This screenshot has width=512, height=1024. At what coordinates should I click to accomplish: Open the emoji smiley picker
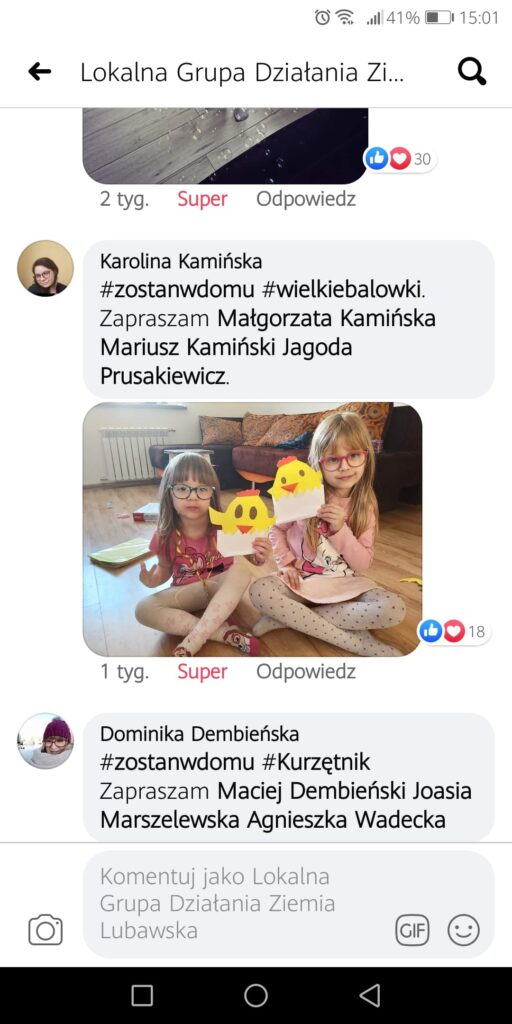point(464,930)
